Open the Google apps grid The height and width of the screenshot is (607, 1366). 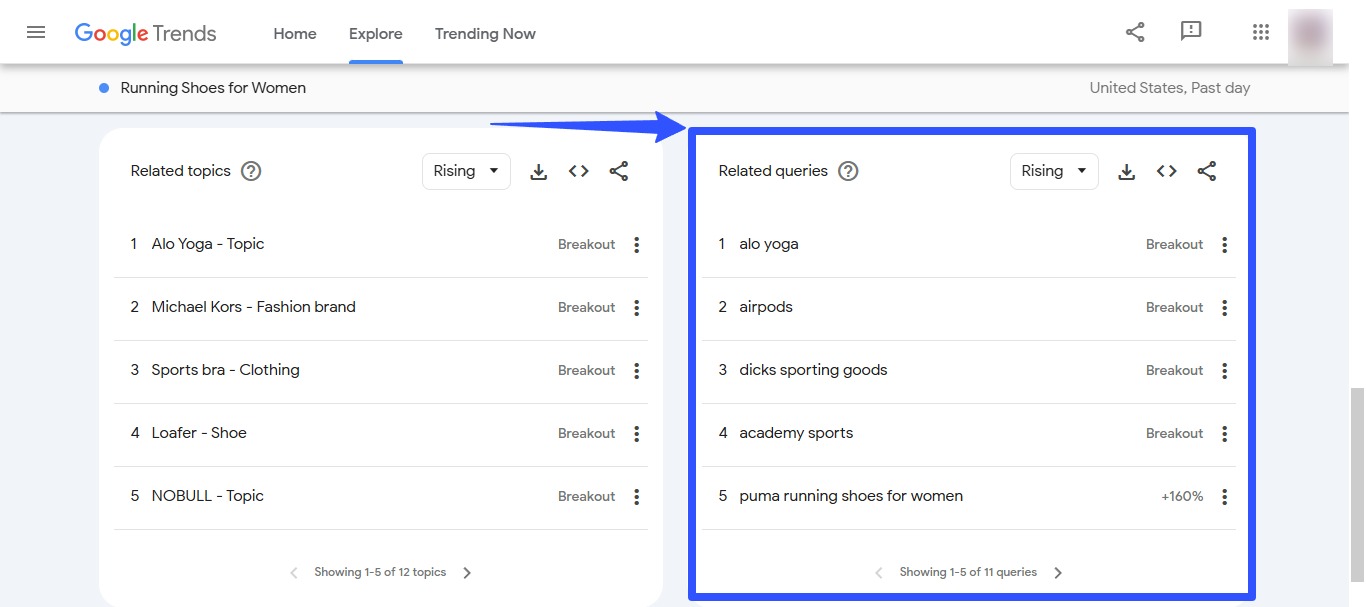coord(1261,32)
